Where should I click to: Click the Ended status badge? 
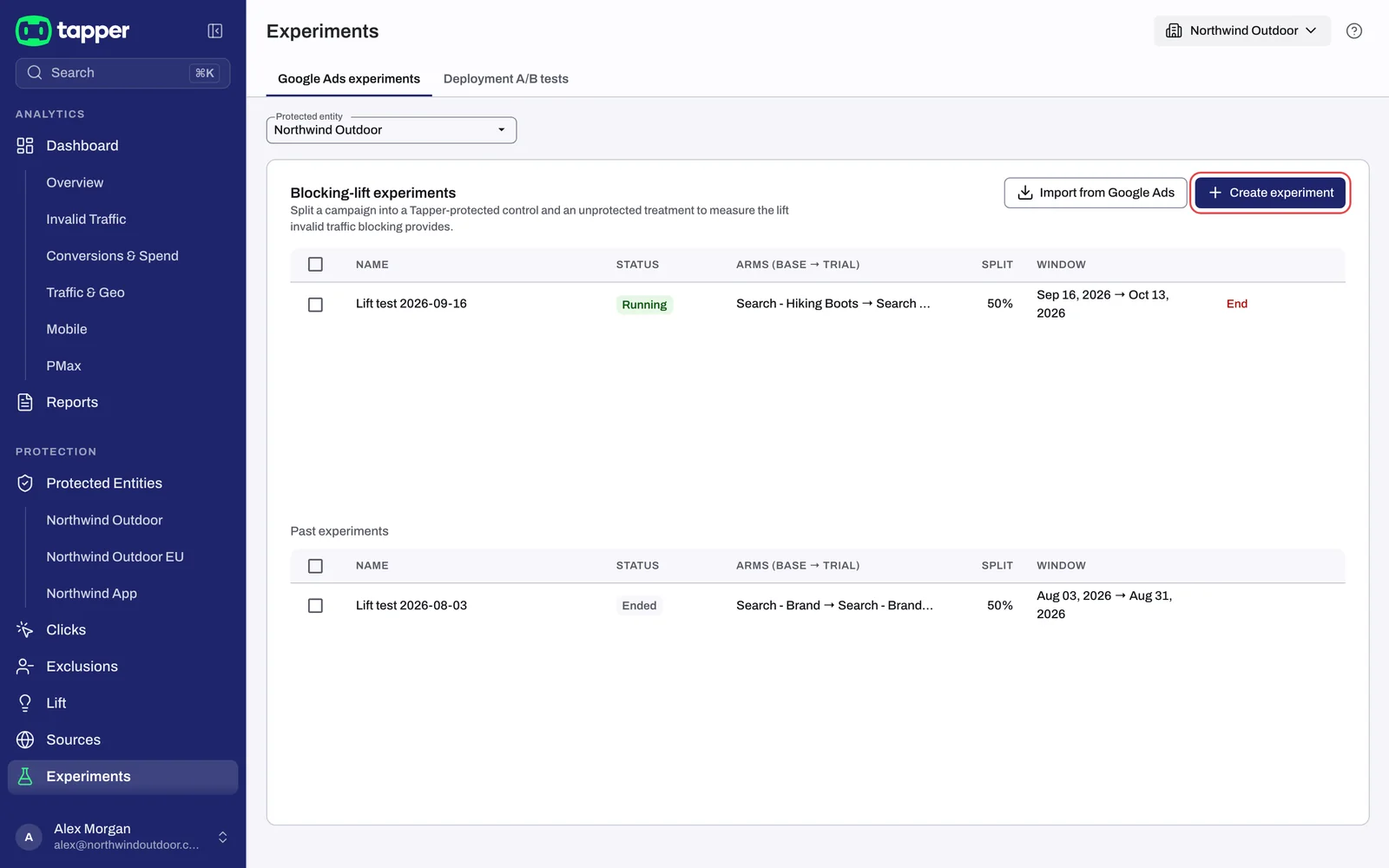click(x=639, y=606)
